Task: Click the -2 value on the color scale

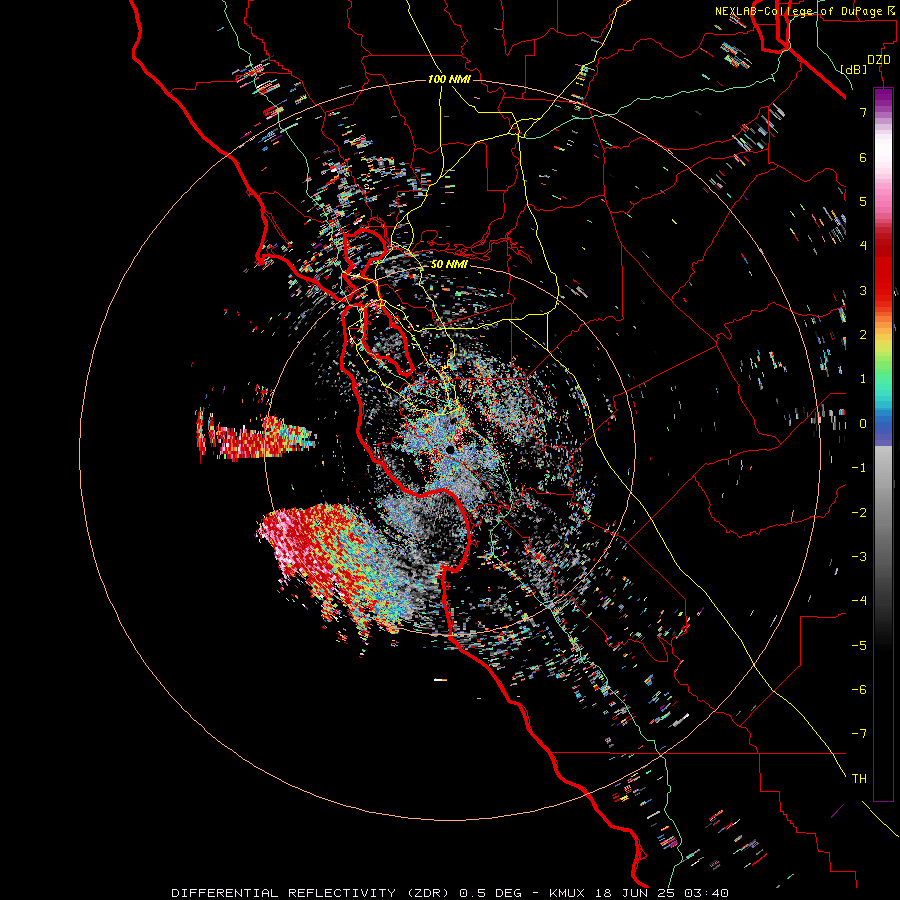Action: pos(859,513)
